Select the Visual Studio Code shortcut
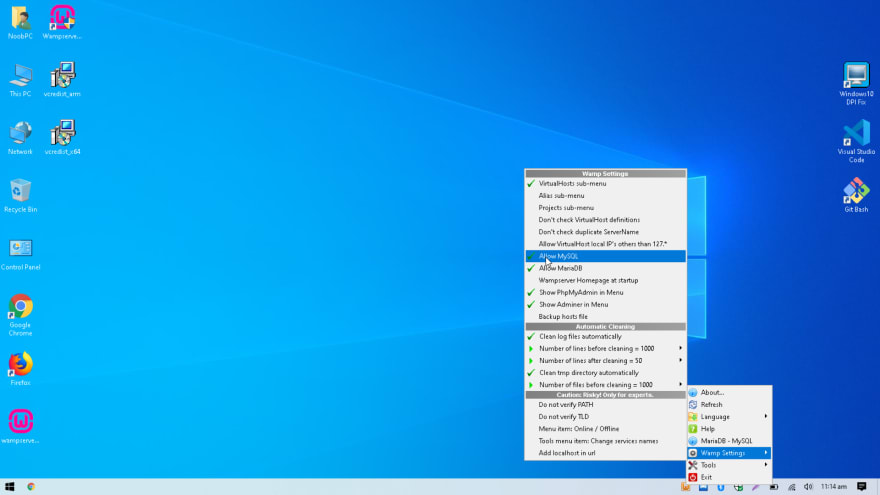The width and height of the screenshot is (880, 495). point(856,141)
